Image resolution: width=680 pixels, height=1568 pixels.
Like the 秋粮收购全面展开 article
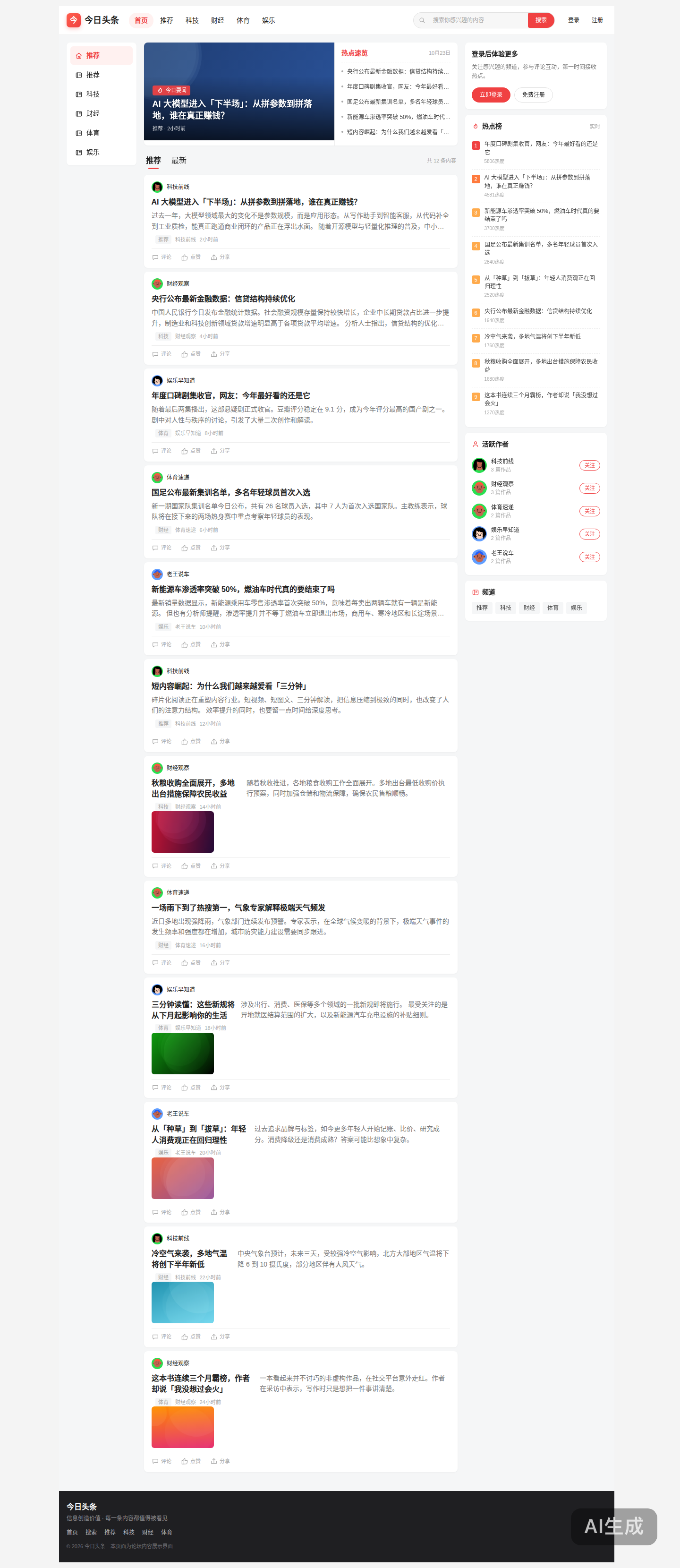pyautogui.click(x=191, y=865)
